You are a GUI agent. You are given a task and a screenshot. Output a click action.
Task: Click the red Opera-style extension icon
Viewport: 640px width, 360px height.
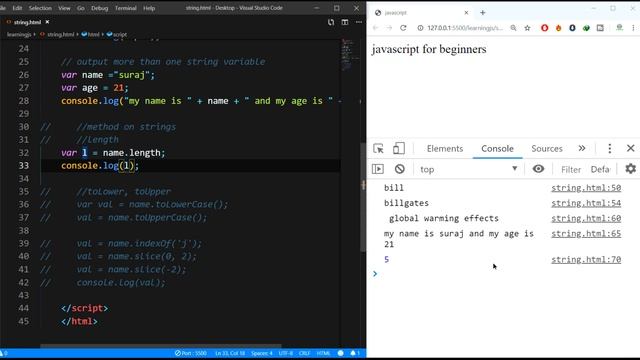tap(544, 28)
